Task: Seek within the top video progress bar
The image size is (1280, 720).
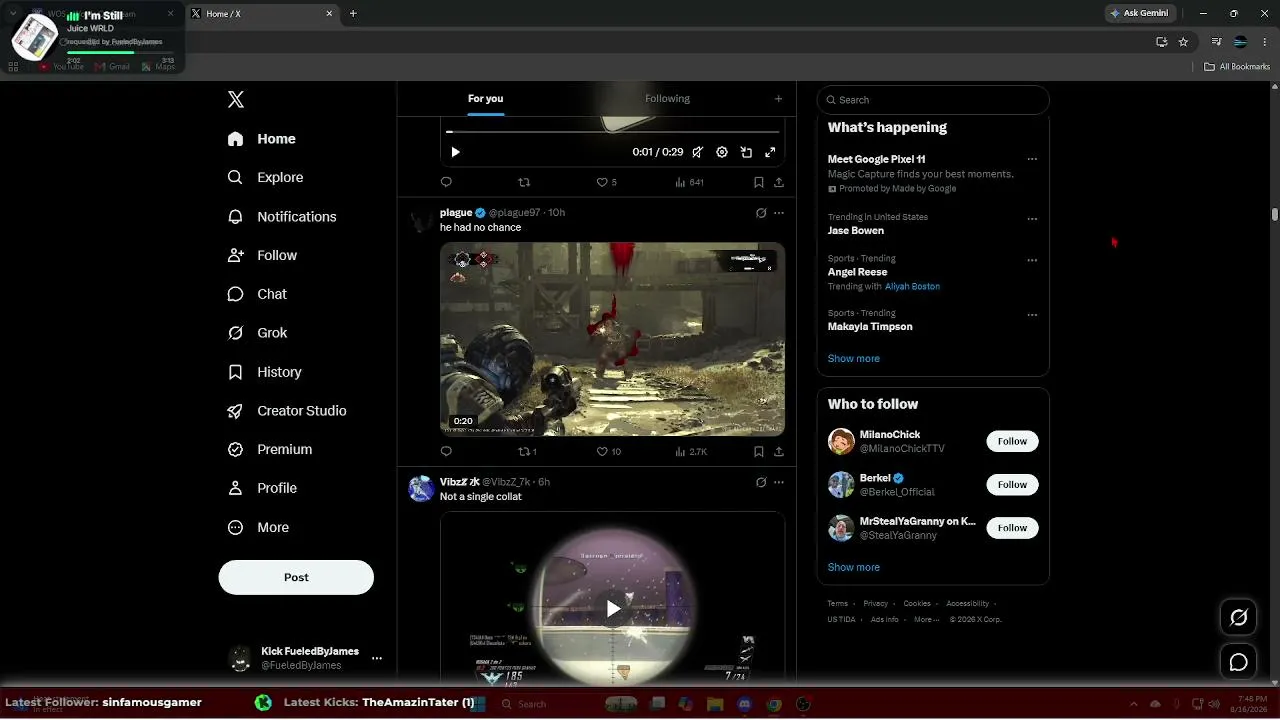Action: tap(612, 132)
